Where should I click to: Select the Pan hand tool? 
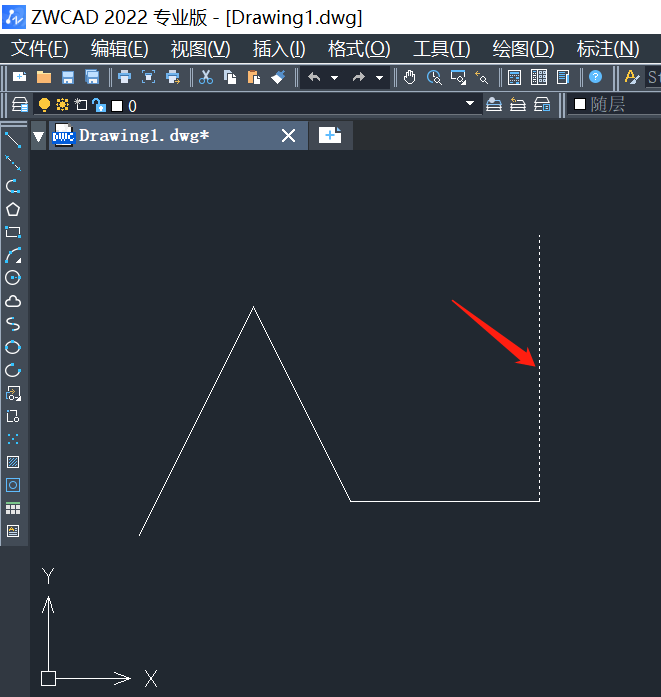409,77
